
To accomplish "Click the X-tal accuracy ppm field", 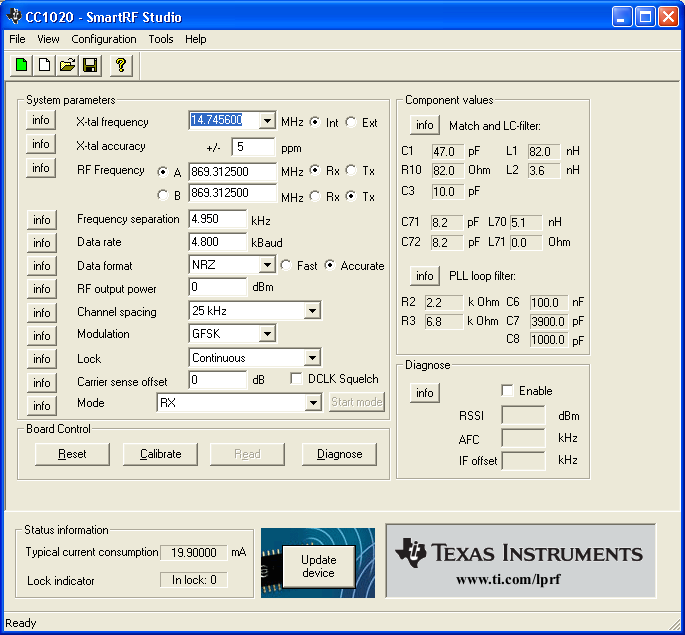I will pos(253,147).
